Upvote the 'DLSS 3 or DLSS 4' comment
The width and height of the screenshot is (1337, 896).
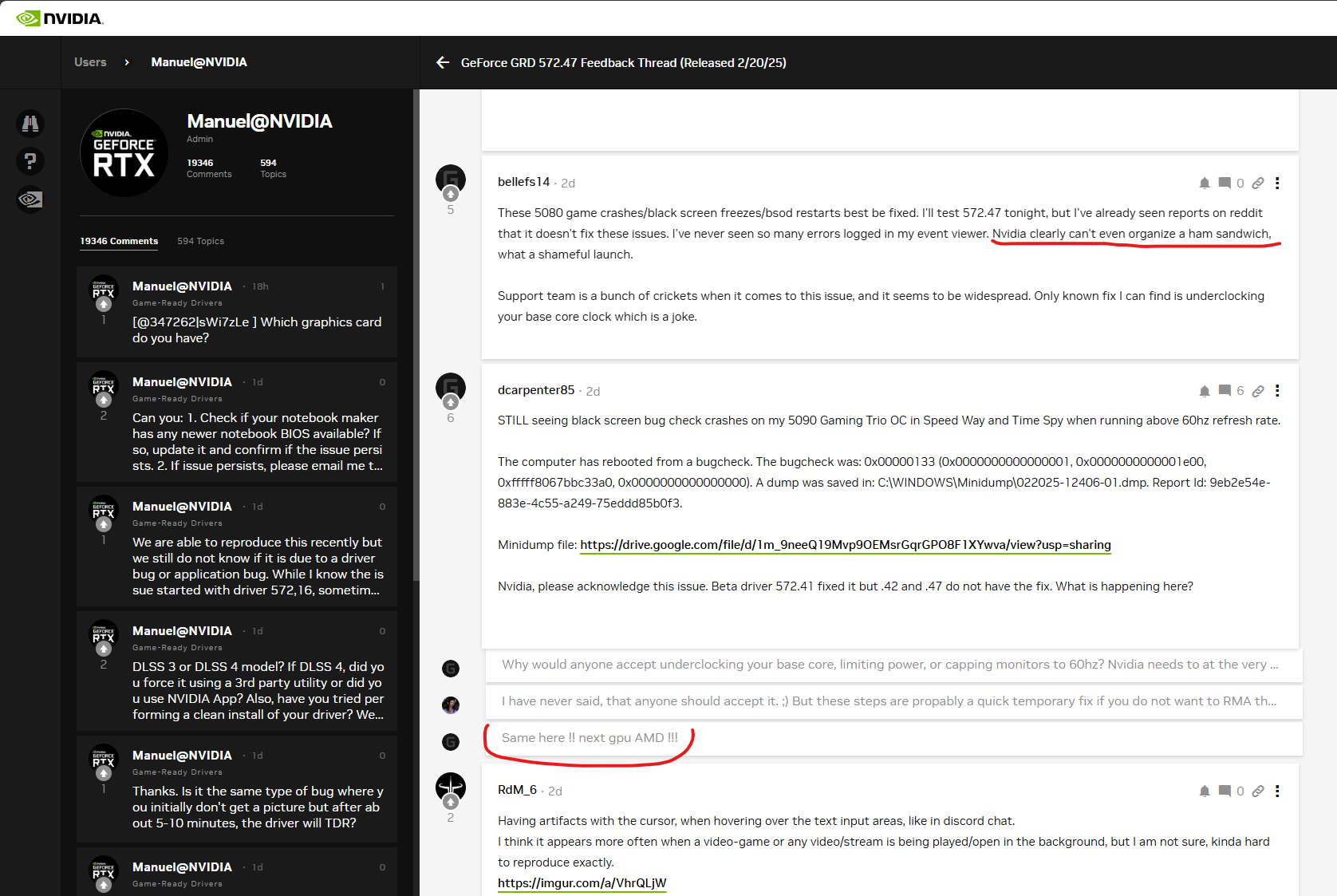(104, 649)
